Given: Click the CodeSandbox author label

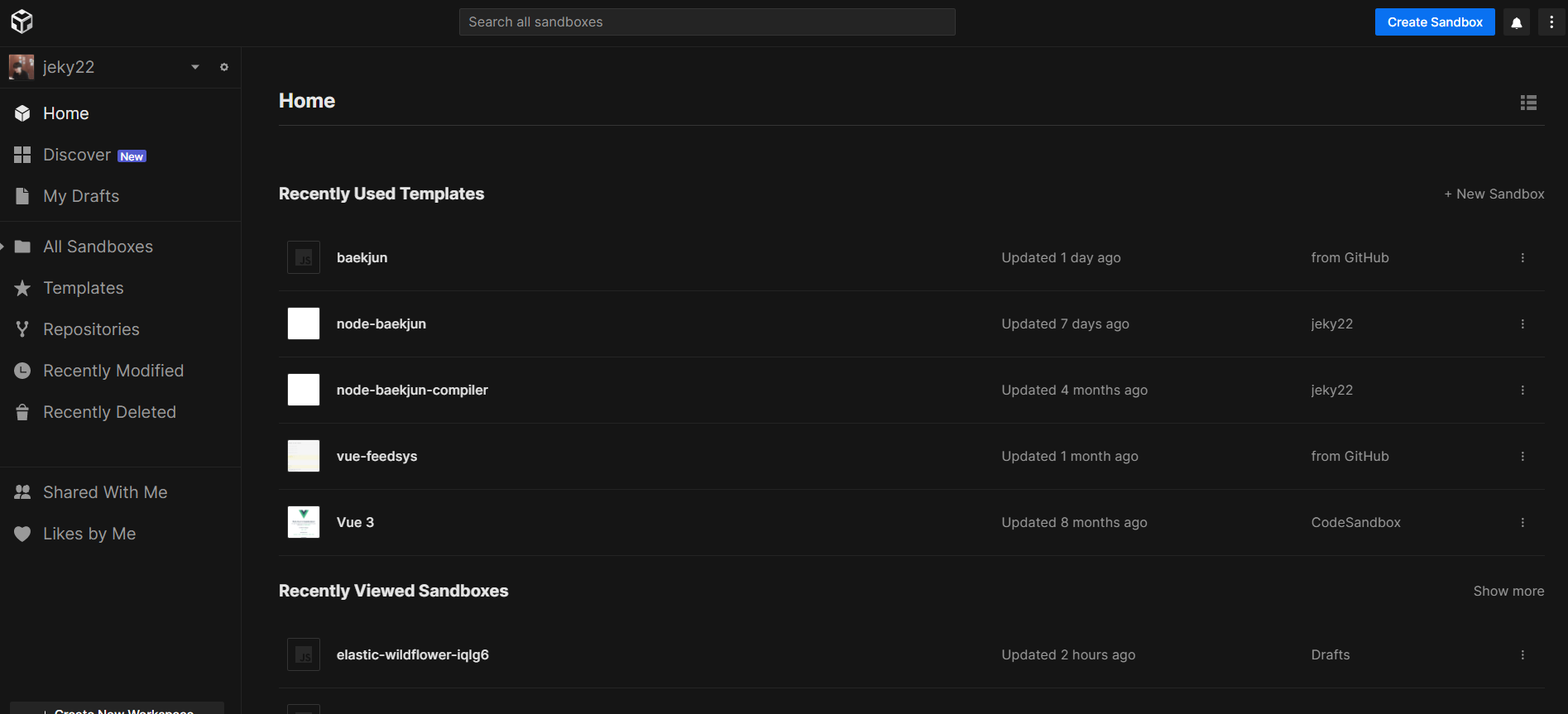Looking at the screenshot, I should pyautogui.click(x=1355, y=522).
